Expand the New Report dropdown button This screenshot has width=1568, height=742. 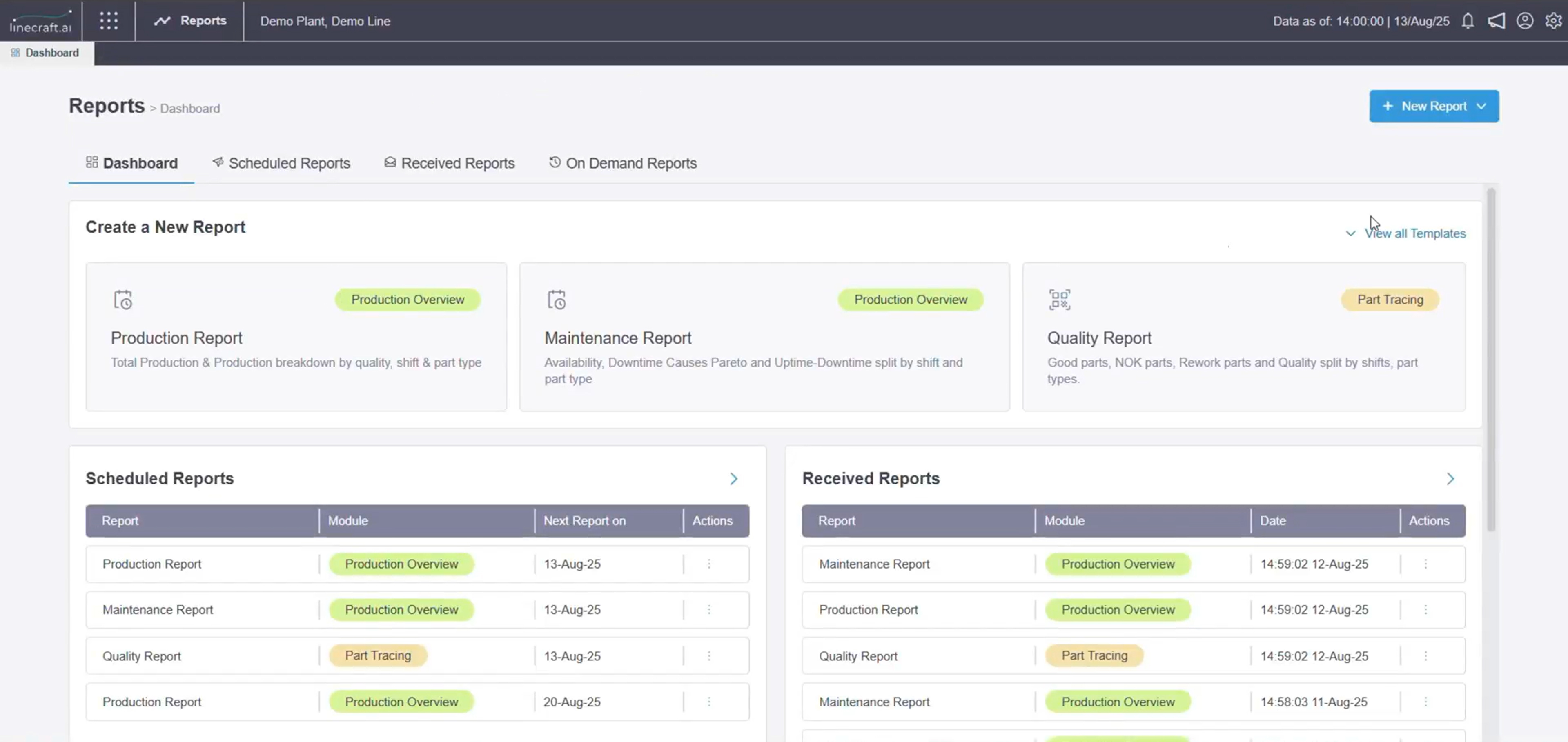(x=1434, y=107)
